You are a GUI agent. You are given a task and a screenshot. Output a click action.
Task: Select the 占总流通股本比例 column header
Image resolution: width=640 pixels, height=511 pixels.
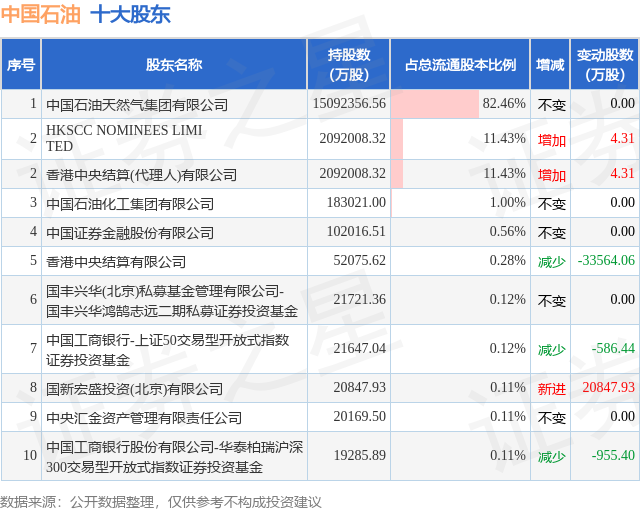click(x=460, y=64)
